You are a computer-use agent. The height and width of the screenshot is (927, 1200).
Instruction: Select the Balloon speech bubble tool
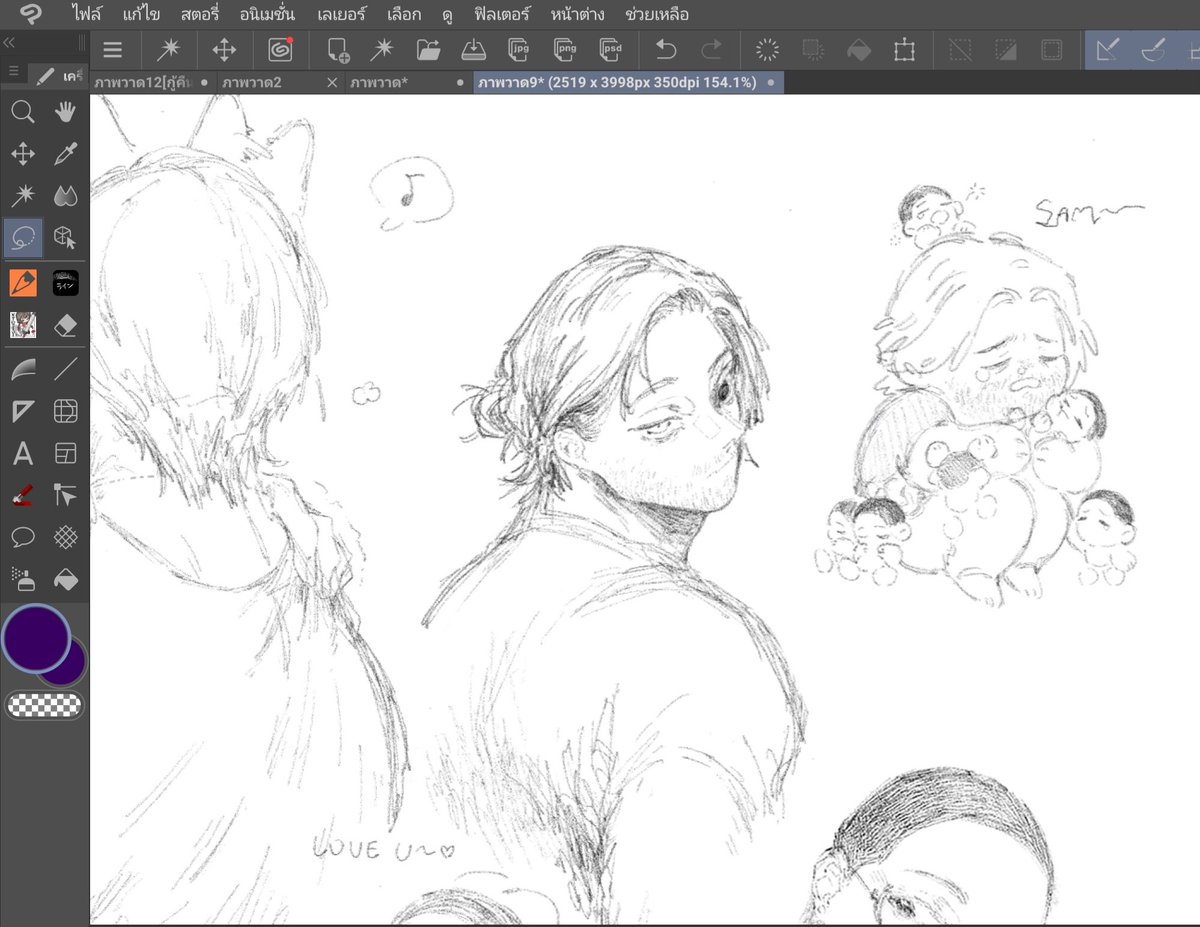[23, 538]
